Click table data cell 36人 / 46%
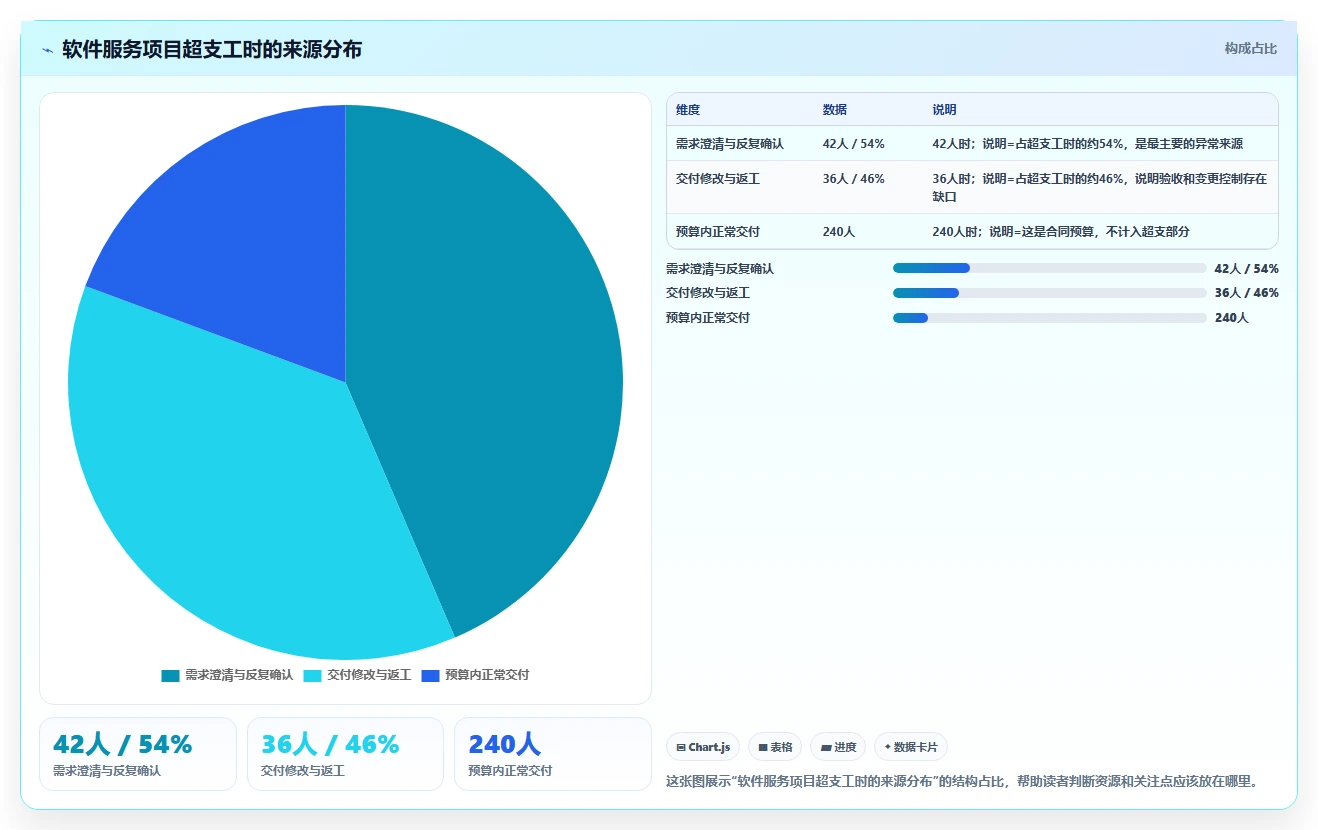The width and height of the screenshot is (1318, 830). pyautogui.click(x=854, y=179)
